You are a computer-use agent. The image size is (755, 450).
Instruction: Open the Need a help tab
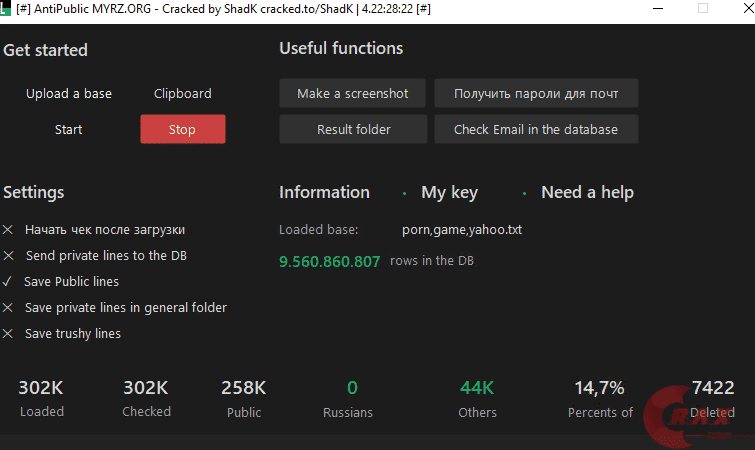587,193
